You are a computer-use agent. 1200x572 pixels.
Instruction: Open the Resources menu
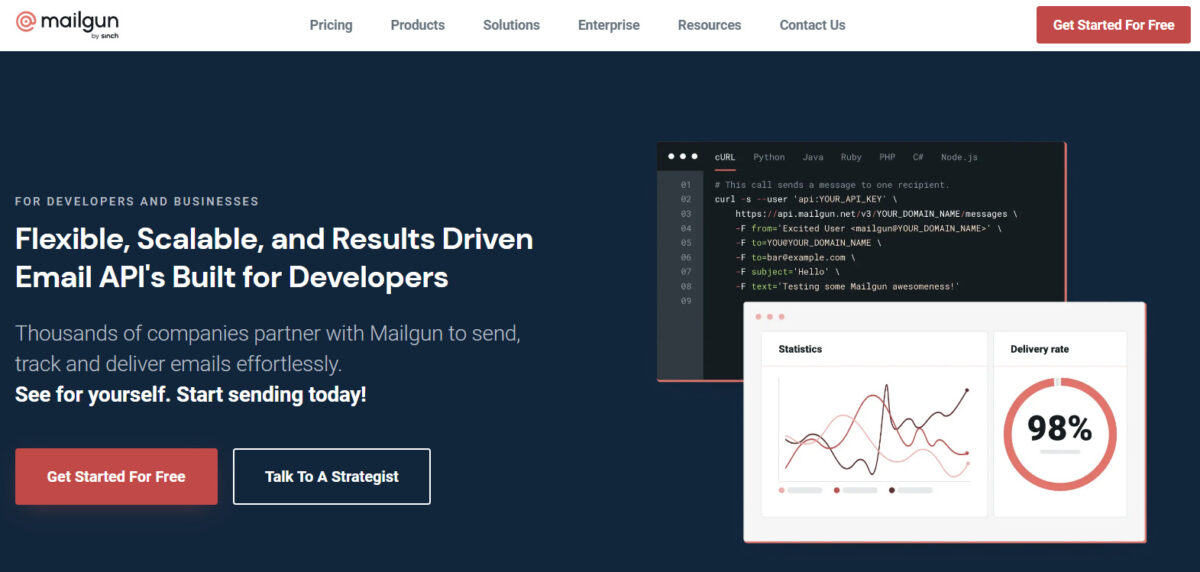pos(709,25)
